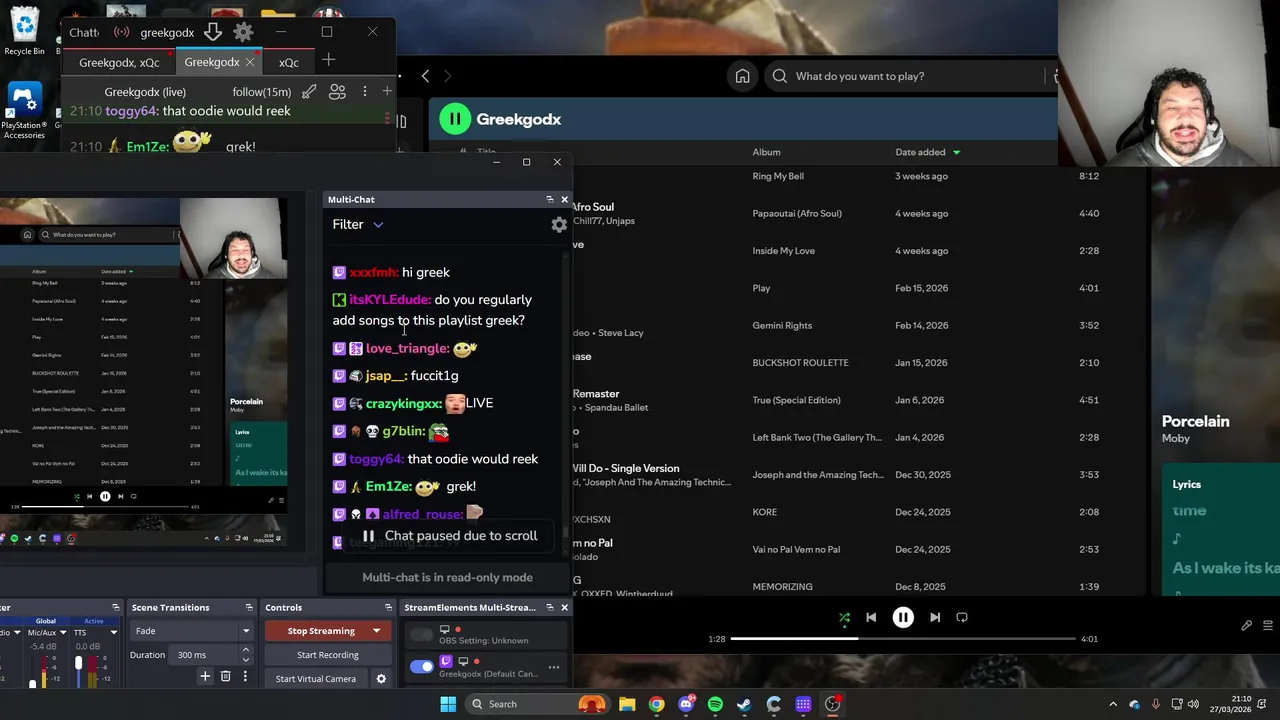Open Windows Start menu
1280x720 pixels.
pos(448,704)
